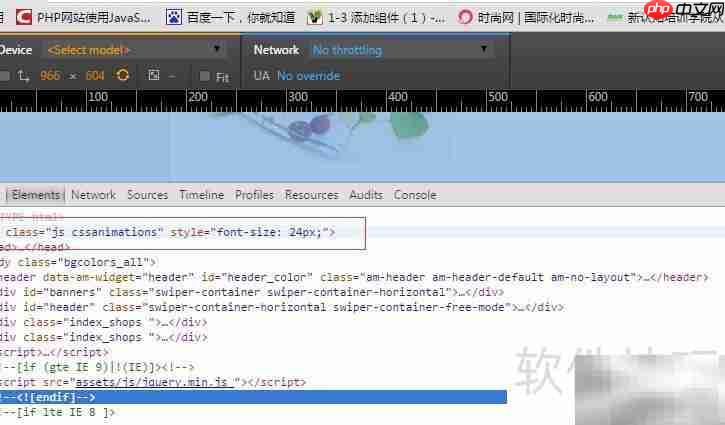The height and width of the screenshot is (425, 725).
Task: Click the red C icon of the PHP bookmark
Action: point(24,18)
